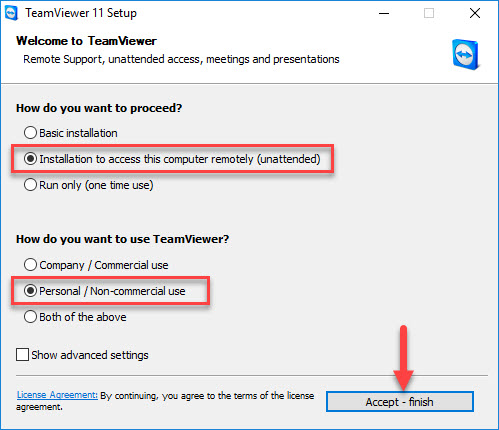Image resolution: width=499 pixels, height=430 pixels.
Task: Click the TeamViewer 11 Setup title text
Action: click(x=81, y=13)
